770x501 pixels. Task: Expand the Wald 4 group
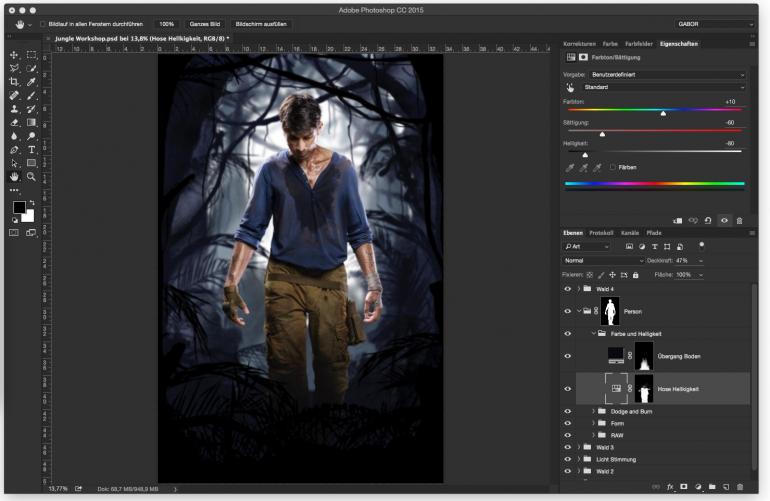(579, 289)
